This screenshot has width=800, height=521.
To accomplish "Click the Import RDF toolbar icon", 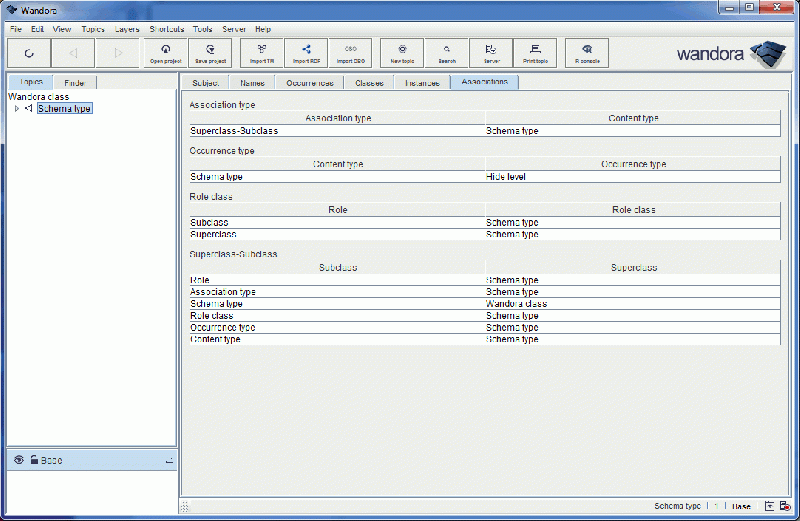I will point(306,52).
